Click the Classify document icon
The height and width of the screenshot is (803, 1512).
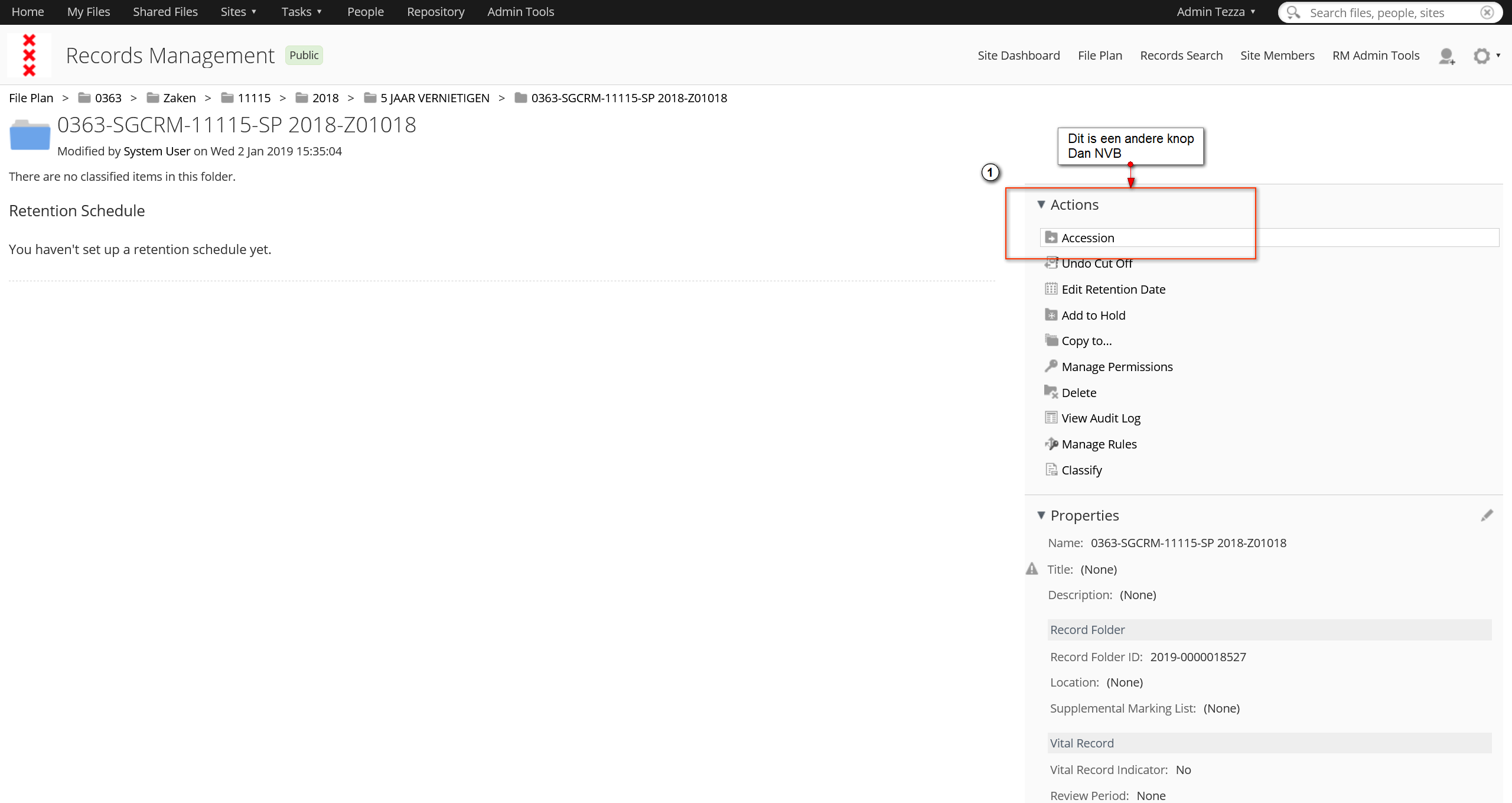pos(1051,470)
